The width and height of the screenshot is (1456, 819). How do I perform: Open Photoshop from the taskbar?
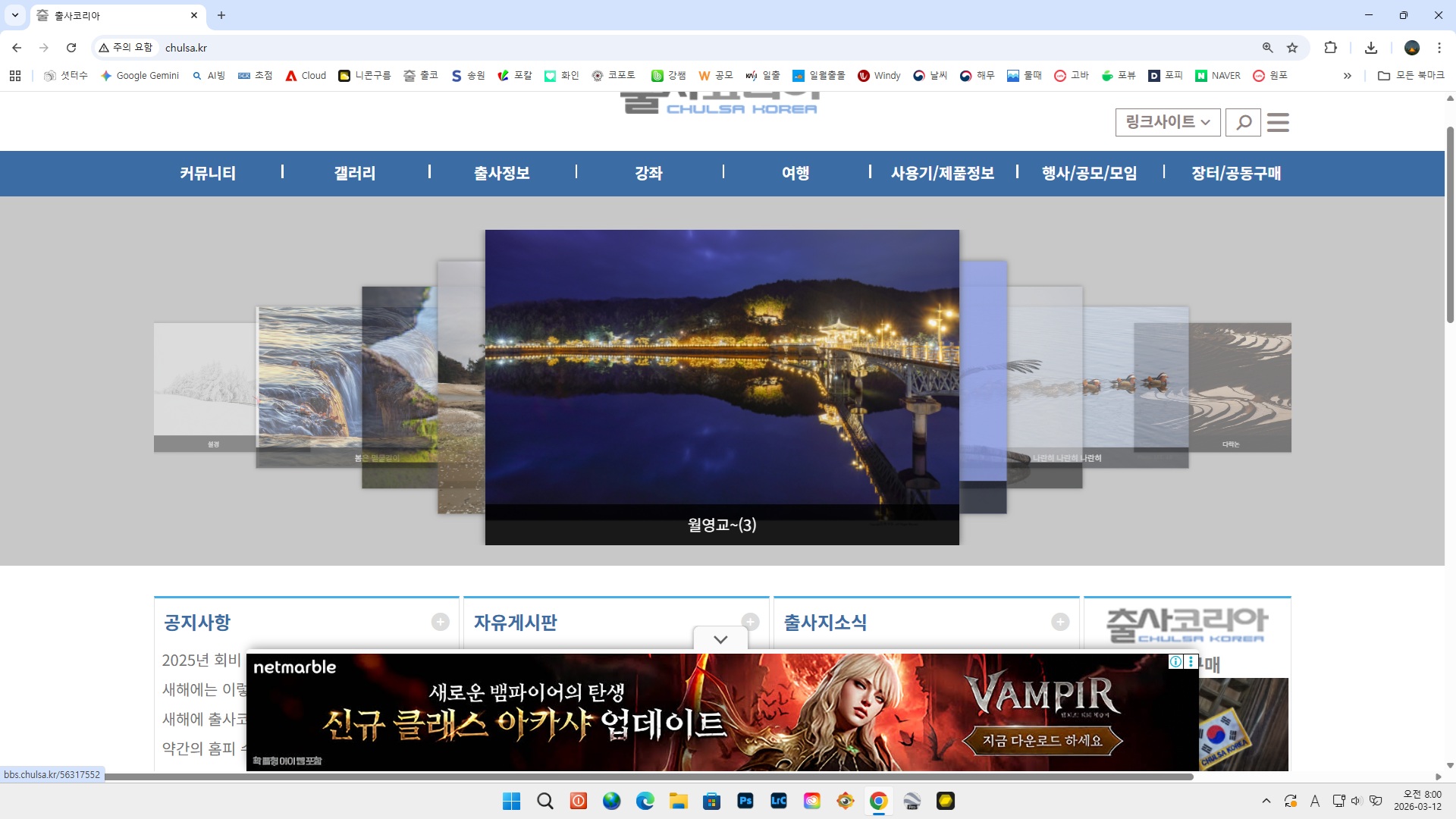(x=745, y=801)
